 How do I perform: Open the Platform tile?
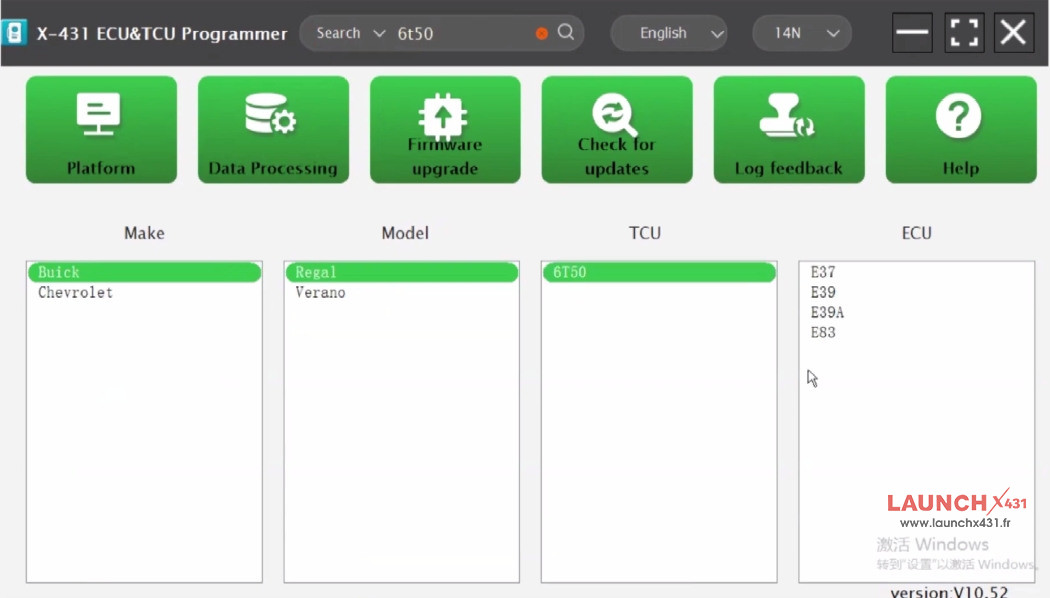click(101, 130)
